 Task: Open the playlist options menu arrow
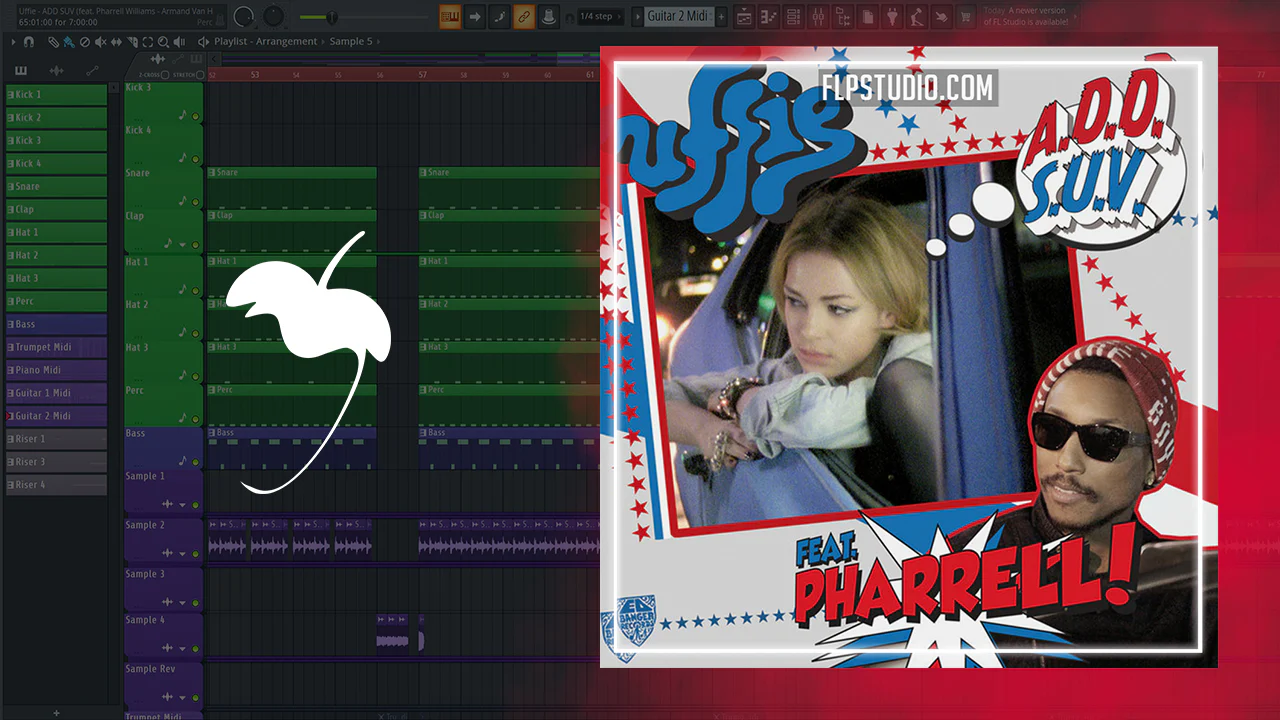13,42
